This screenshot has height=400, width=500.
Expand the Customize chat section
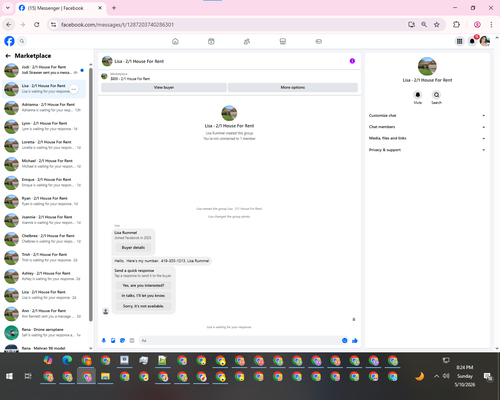click(427, 116)
